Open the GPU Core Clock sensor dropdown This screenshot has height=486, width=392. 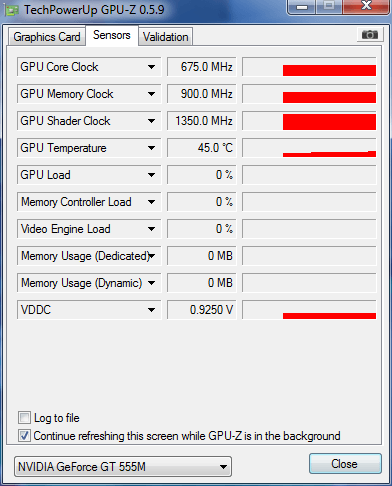[x=151, y=67]
